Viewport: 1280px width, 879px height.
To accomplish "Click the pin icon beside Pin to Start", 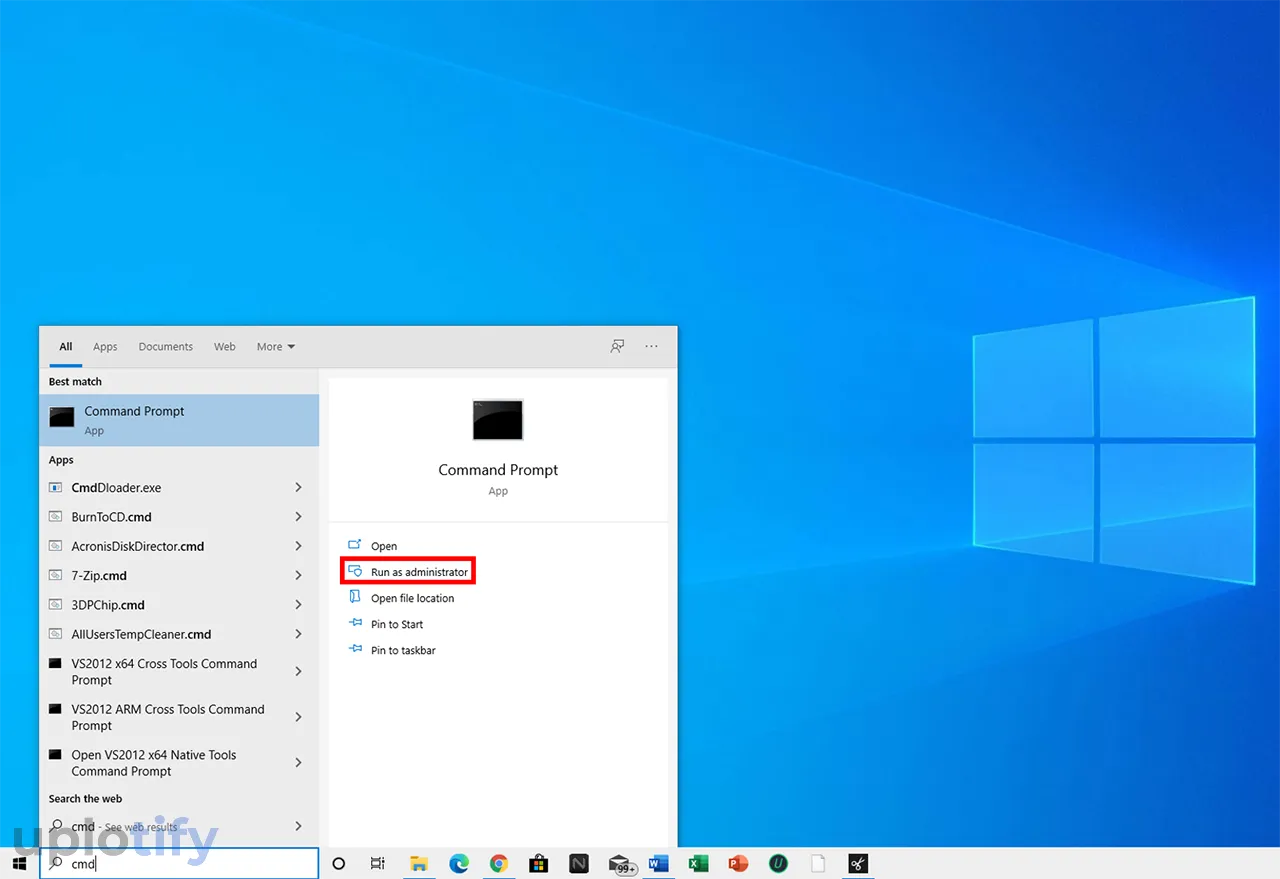I will (x=355, y=623).
